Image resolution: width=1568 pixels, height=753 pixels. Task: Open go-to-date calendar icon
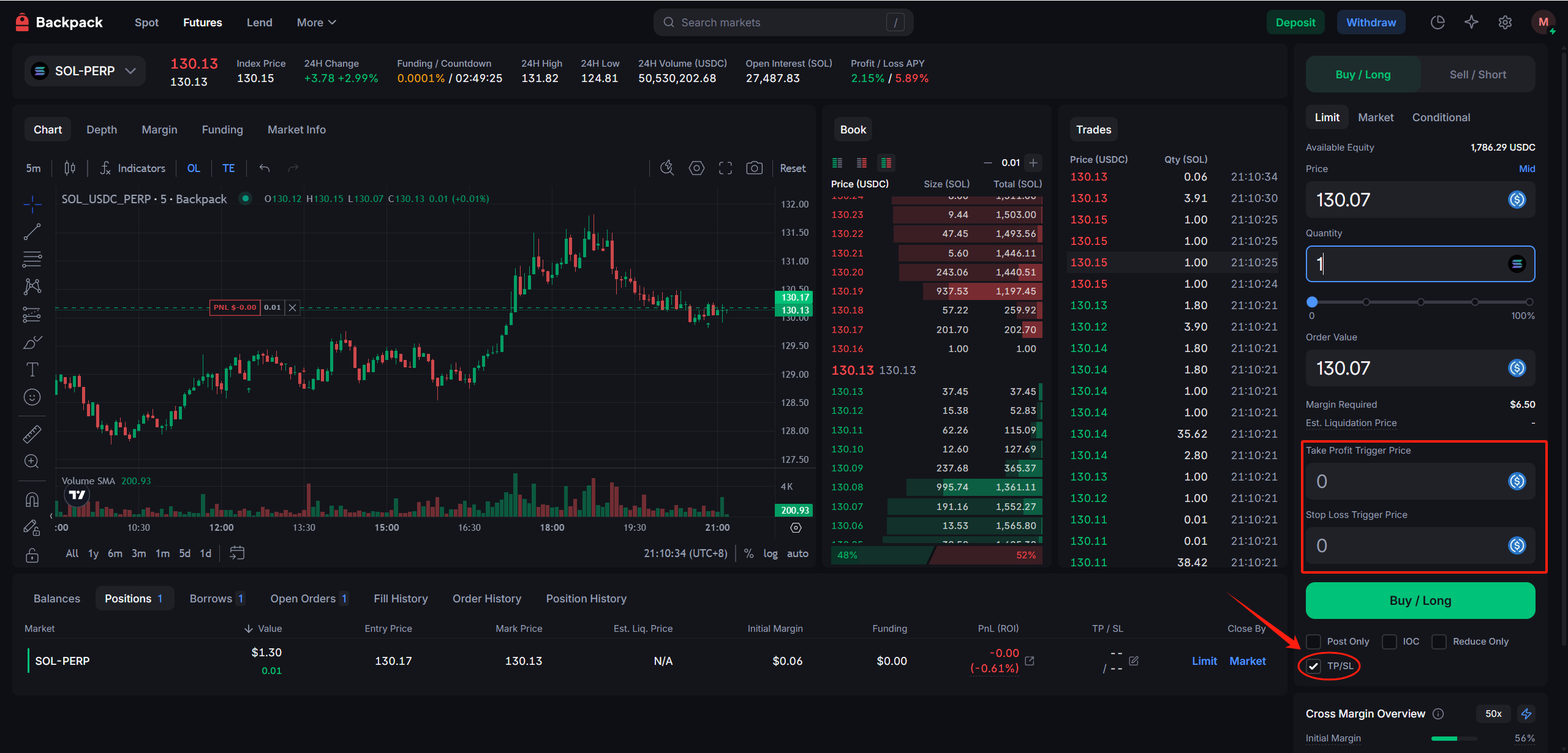[x=236, y=553]
